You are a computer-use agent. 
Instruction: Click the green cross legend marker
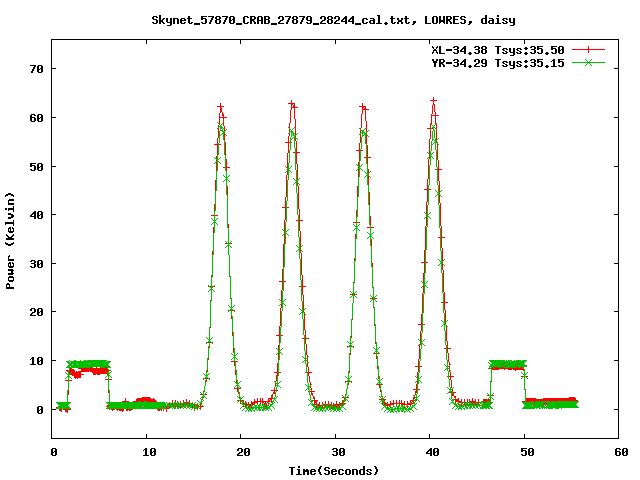(x=588, y=62)
